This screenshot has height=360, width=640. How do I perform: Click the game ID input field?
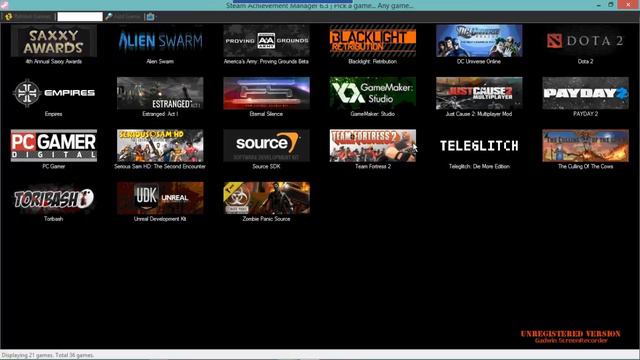click(x=80, y=17)
